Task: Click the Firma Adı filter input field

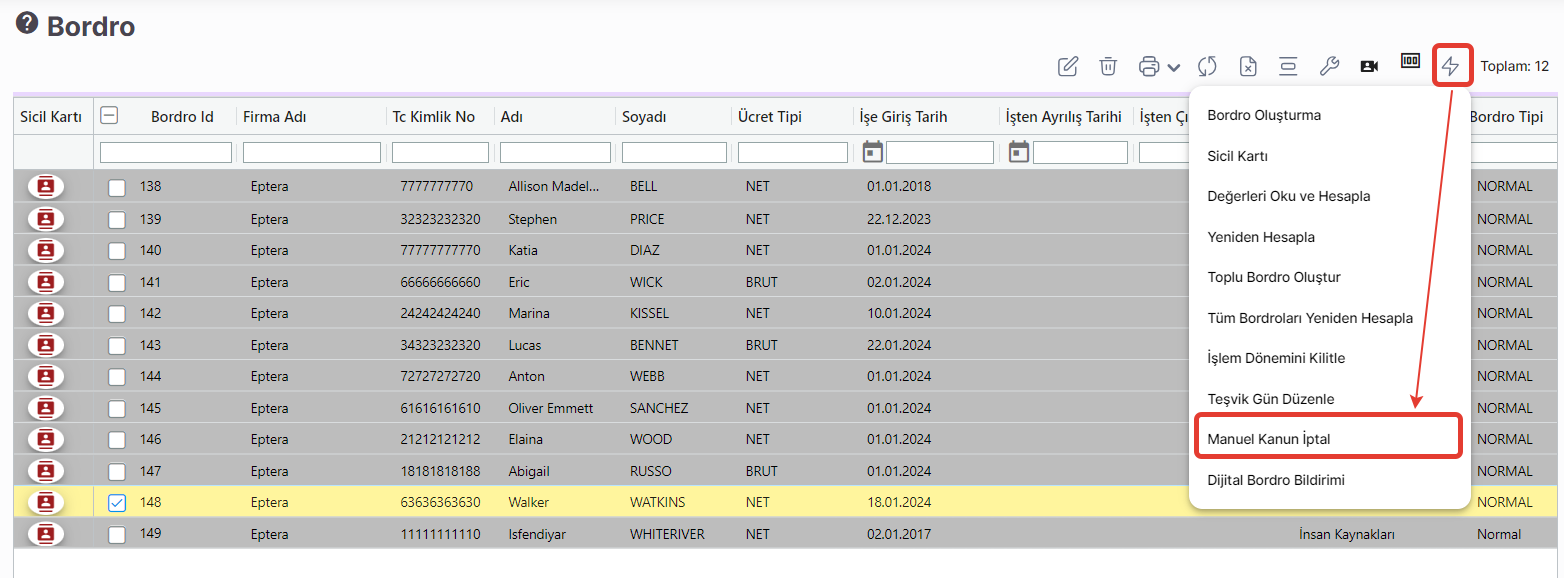Action: (x=311, y=153)
